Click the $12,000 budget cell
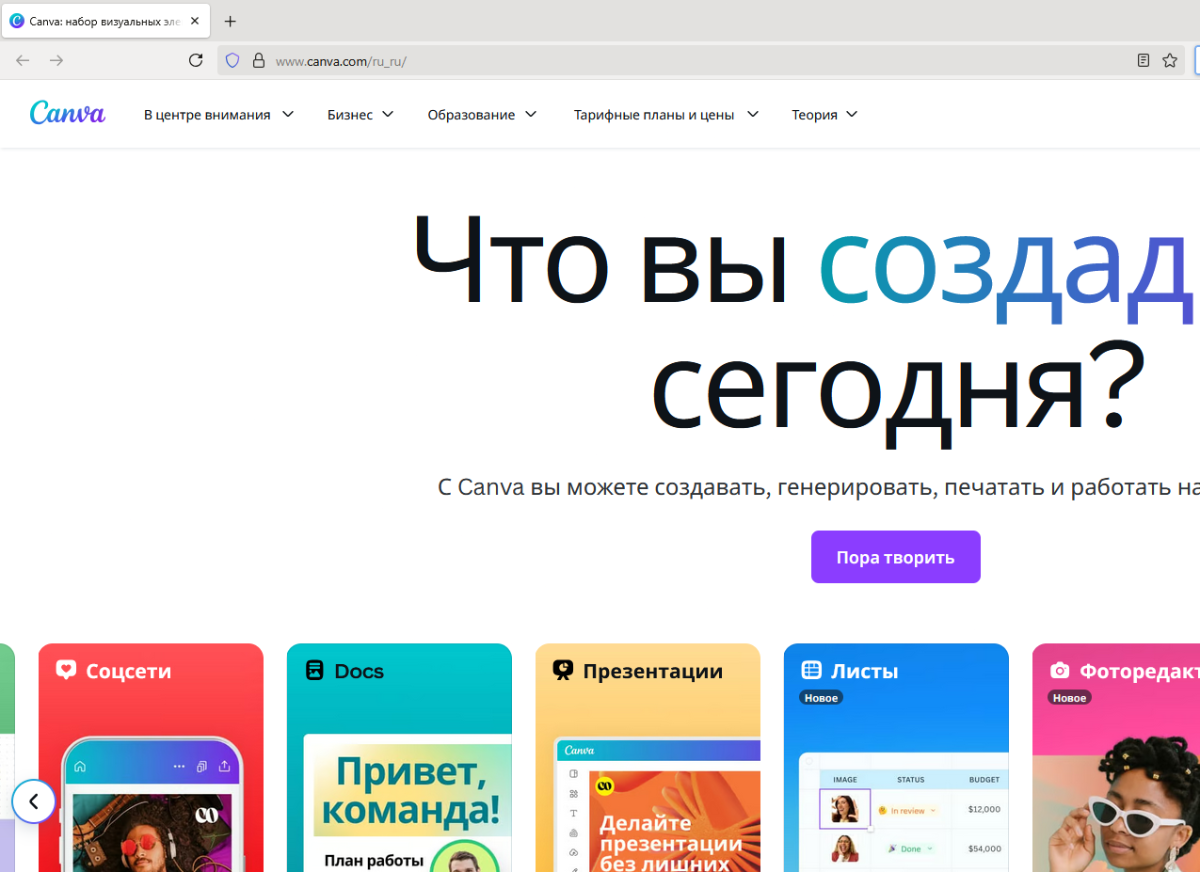Screen dimensions: 1200x872 pyautogui.click(x=984, y=809)
